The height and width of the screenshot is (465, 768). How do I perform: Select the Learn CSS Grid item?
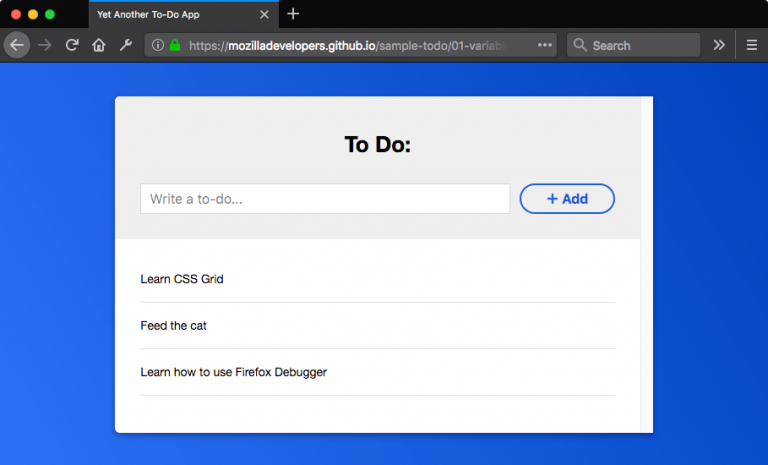[377, 279]
